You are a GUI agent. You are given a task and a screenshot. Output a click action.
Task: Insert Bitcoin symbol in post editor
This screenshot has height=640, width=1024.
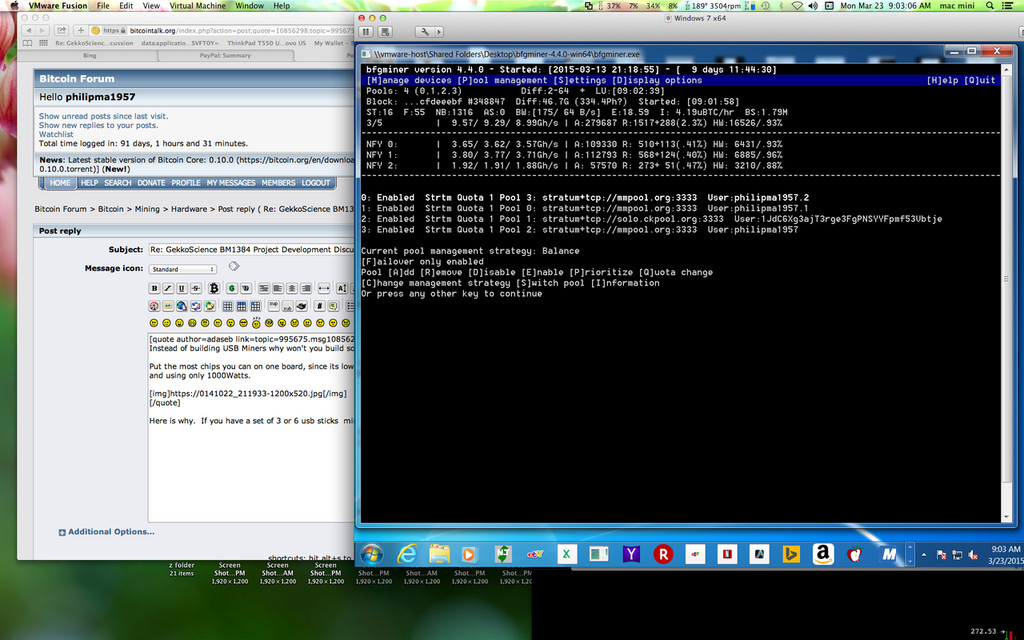(x=214, y=288)
